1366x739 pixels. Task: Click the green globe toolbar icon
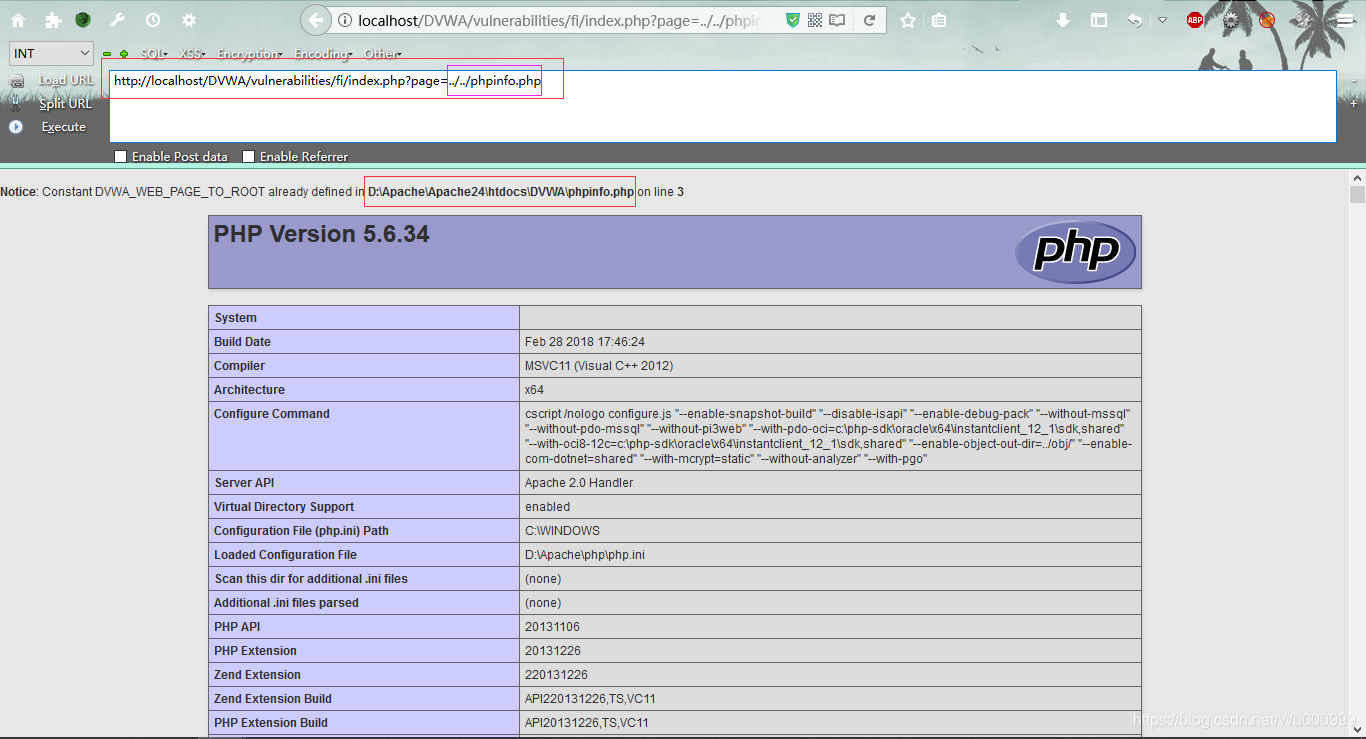[83, 20]
